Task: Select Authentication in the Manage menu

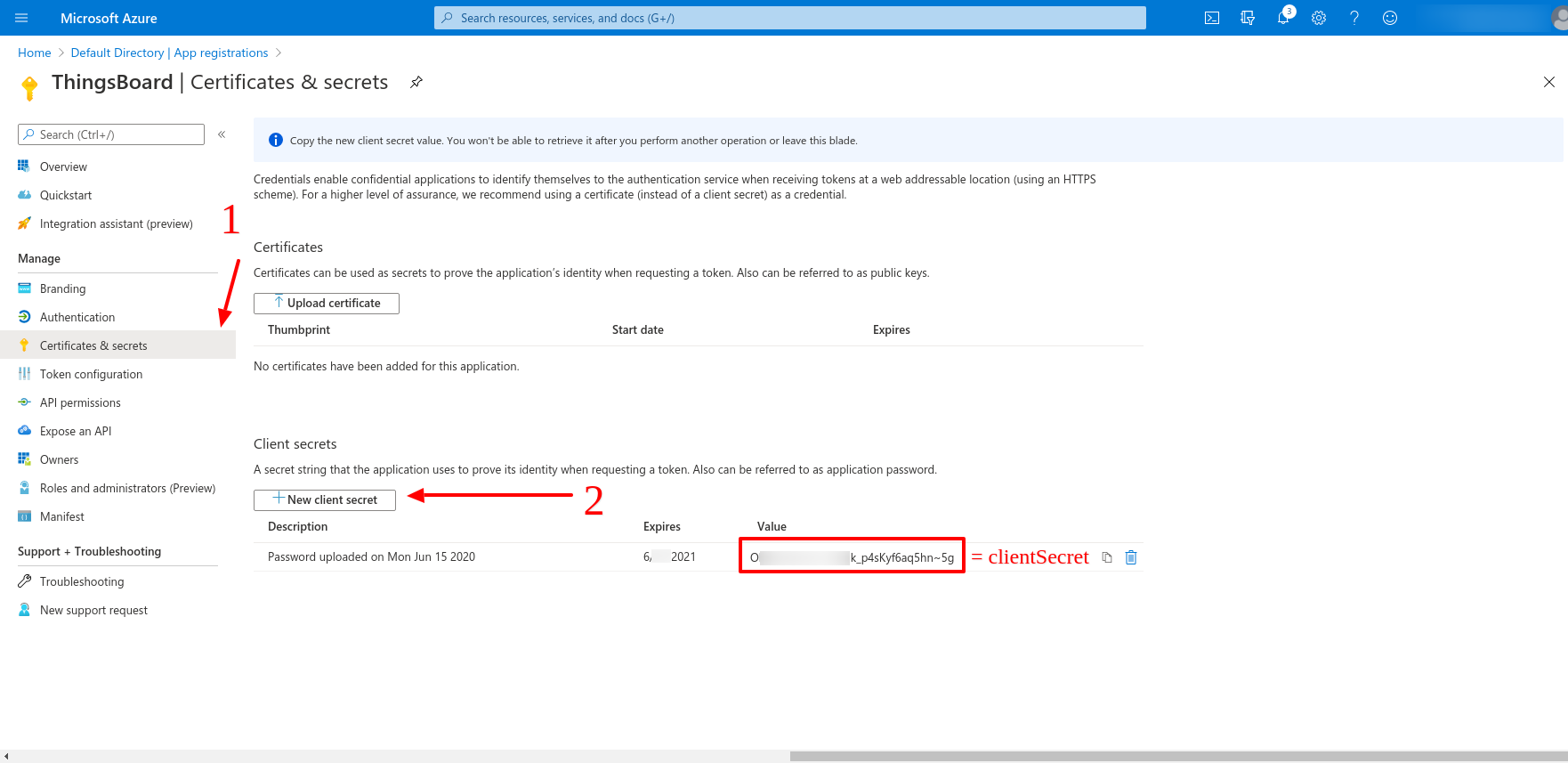Action: click(x=77, y=317)
